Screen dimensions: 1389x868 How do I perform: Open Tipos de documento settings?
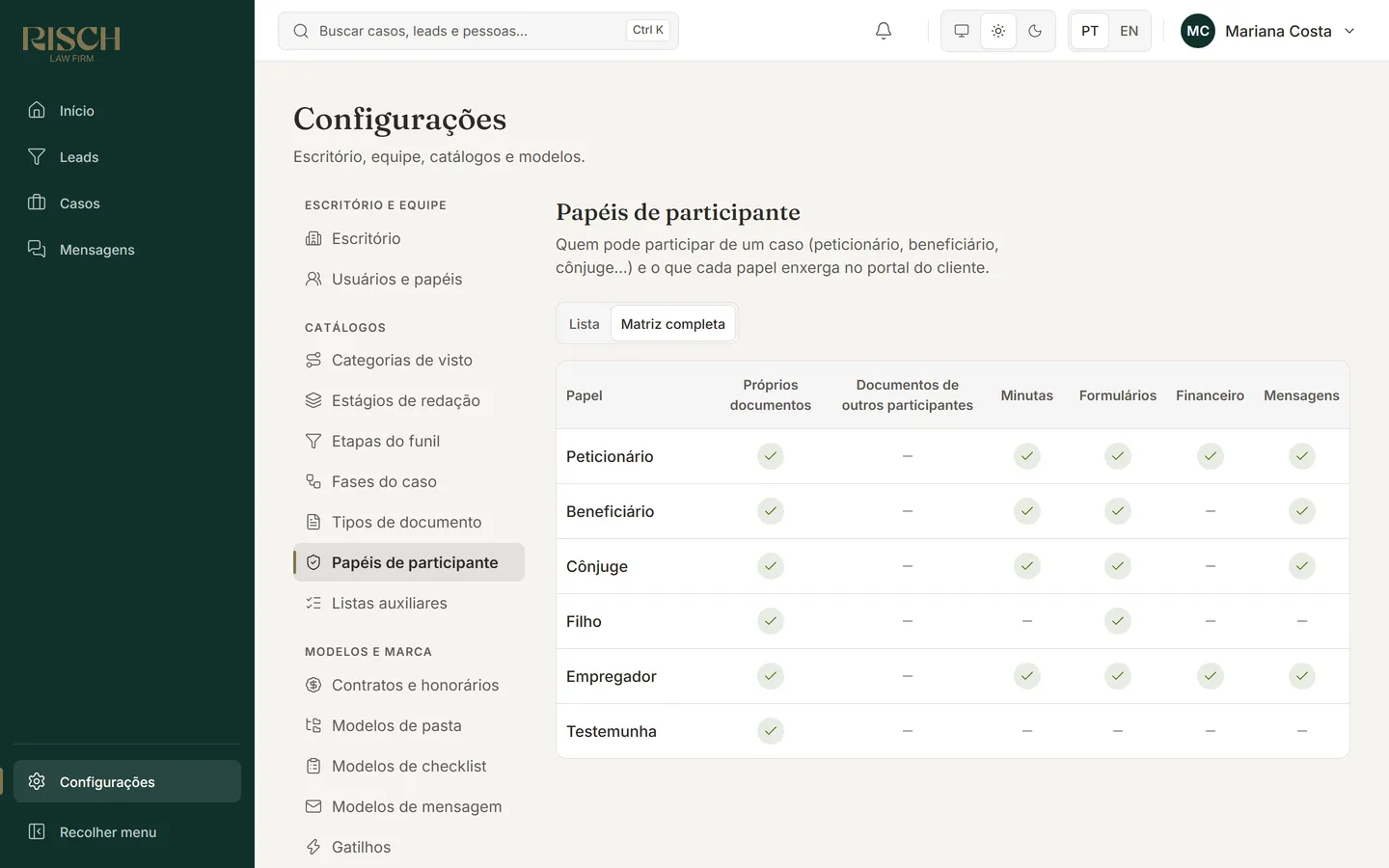tap(409, 522)
